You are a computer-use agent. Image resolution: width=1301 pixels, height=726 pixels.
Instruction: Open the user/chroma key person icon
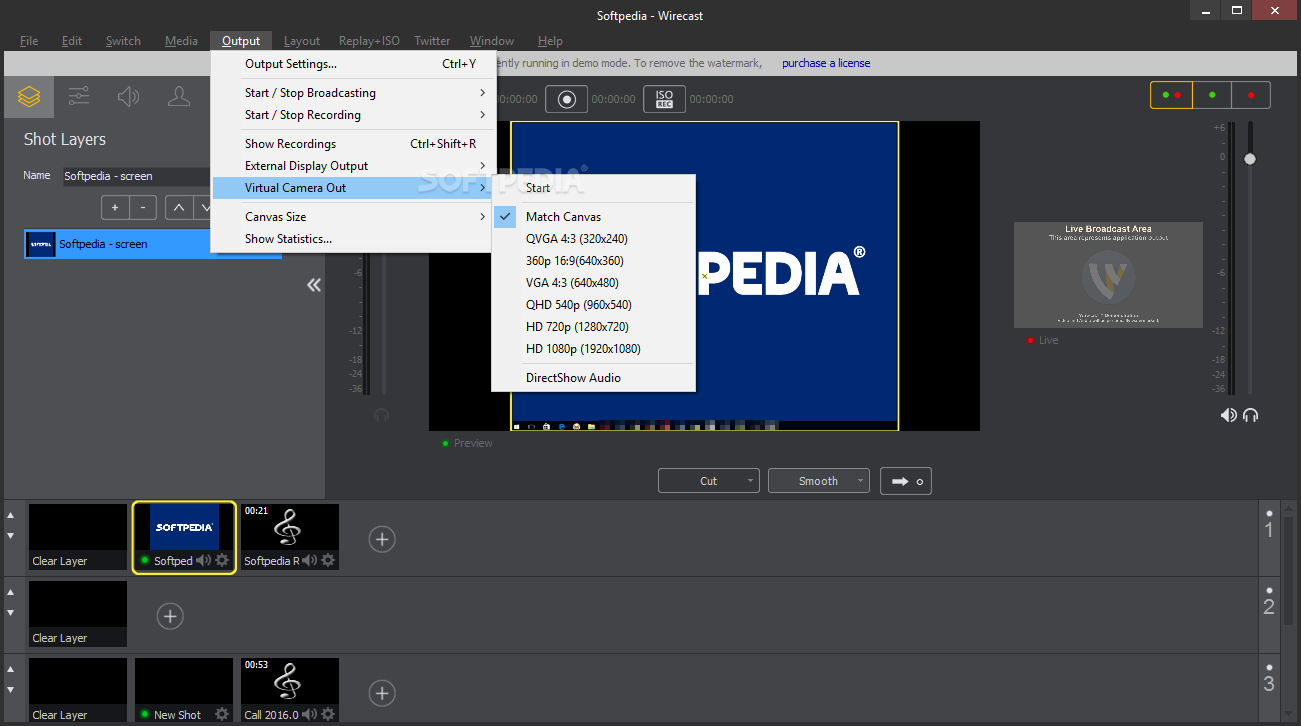coord(179,97)
